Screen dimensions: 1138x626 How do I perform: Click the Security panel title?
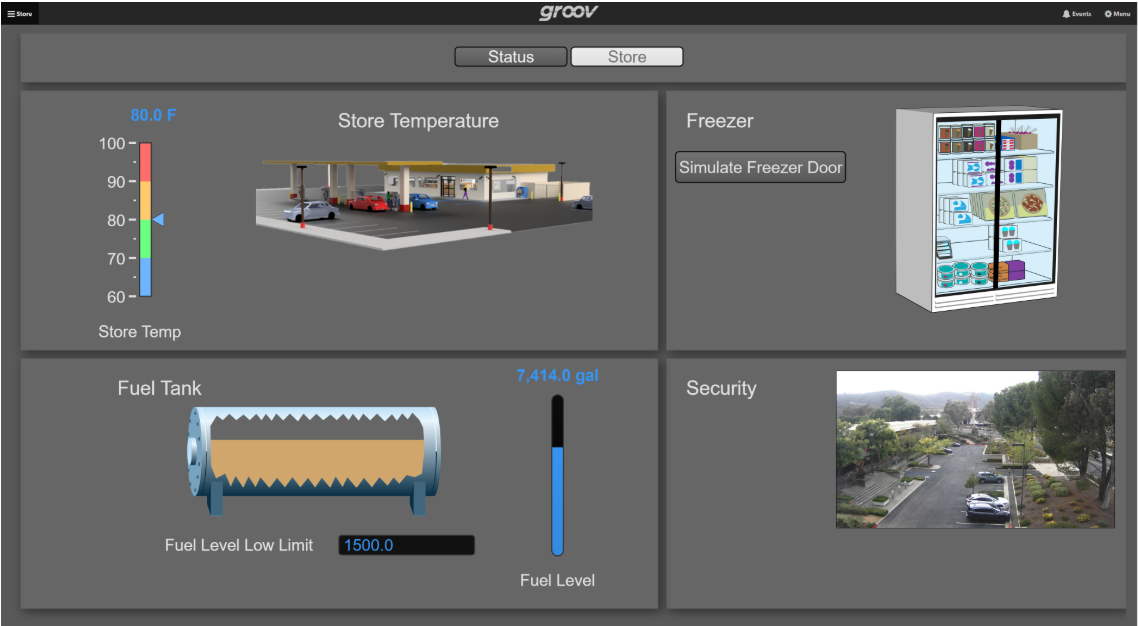point(721,388)
